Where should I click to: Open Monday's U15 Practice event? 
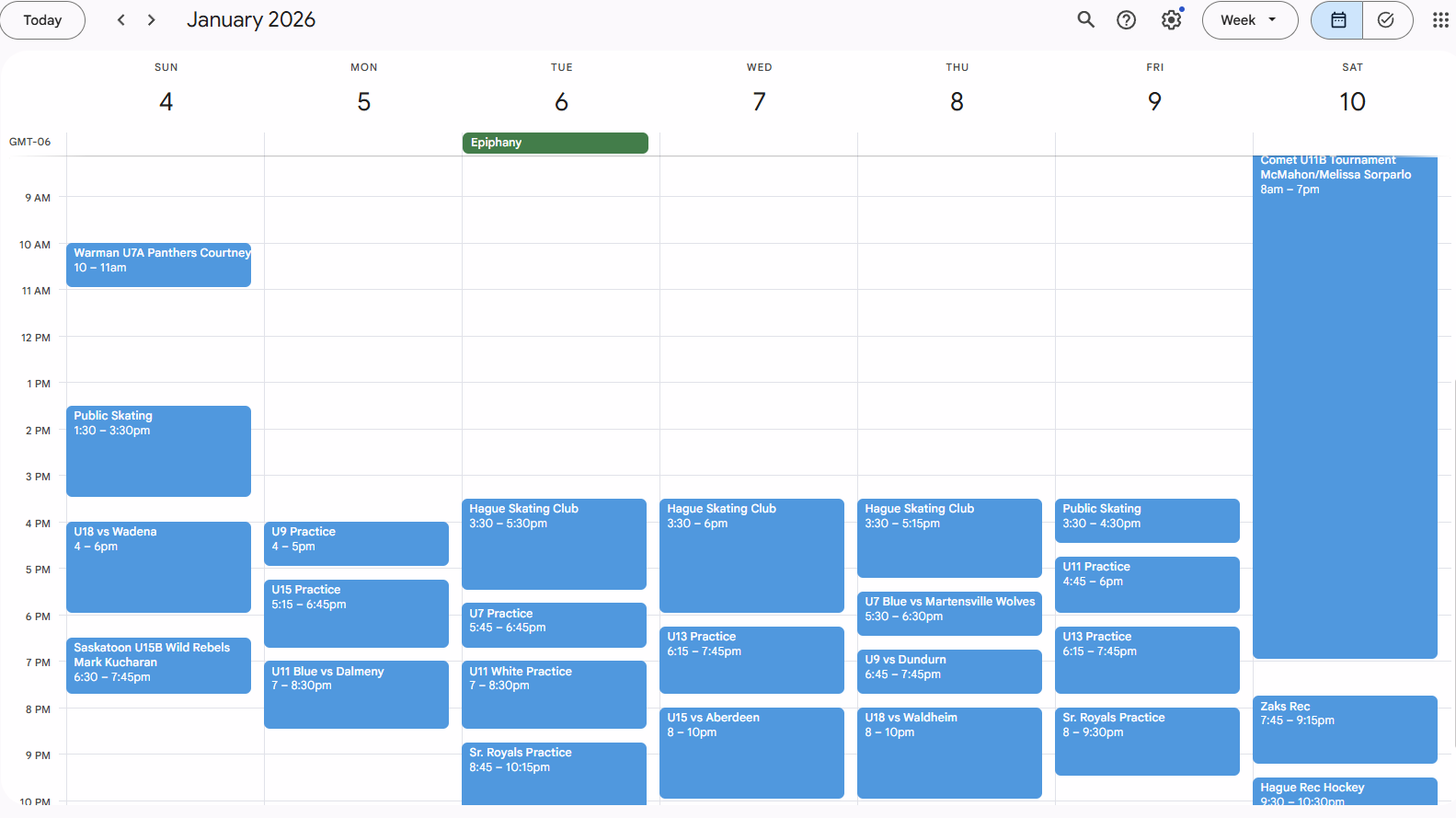356,613
